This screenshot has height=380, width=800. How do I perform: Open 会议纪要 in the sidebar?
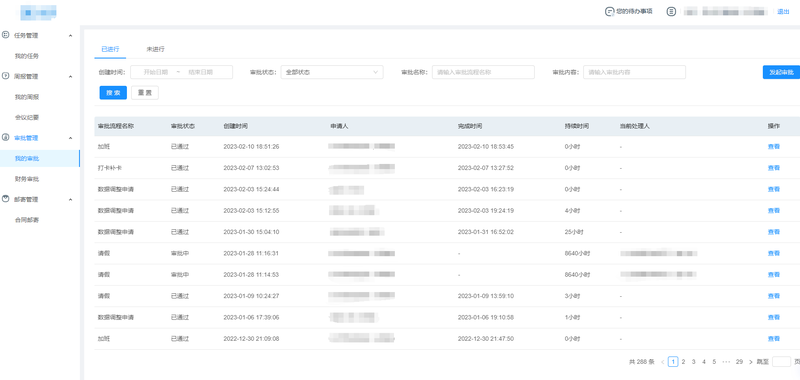click(x=27, y=117)
